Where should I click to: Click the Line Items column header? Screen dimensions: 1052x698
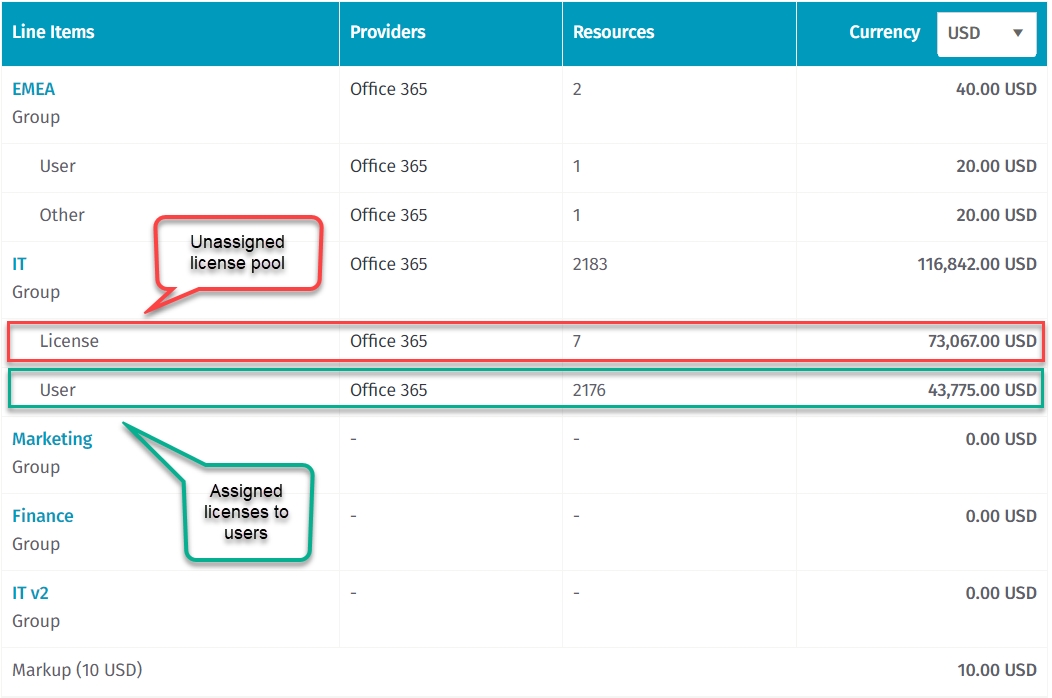click(x=53, y=32)
